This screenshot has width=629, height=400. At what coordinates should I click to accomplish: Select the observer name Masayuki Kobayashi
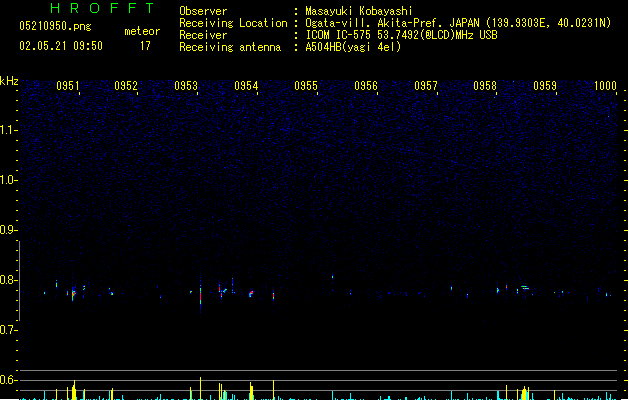(359, 11)
